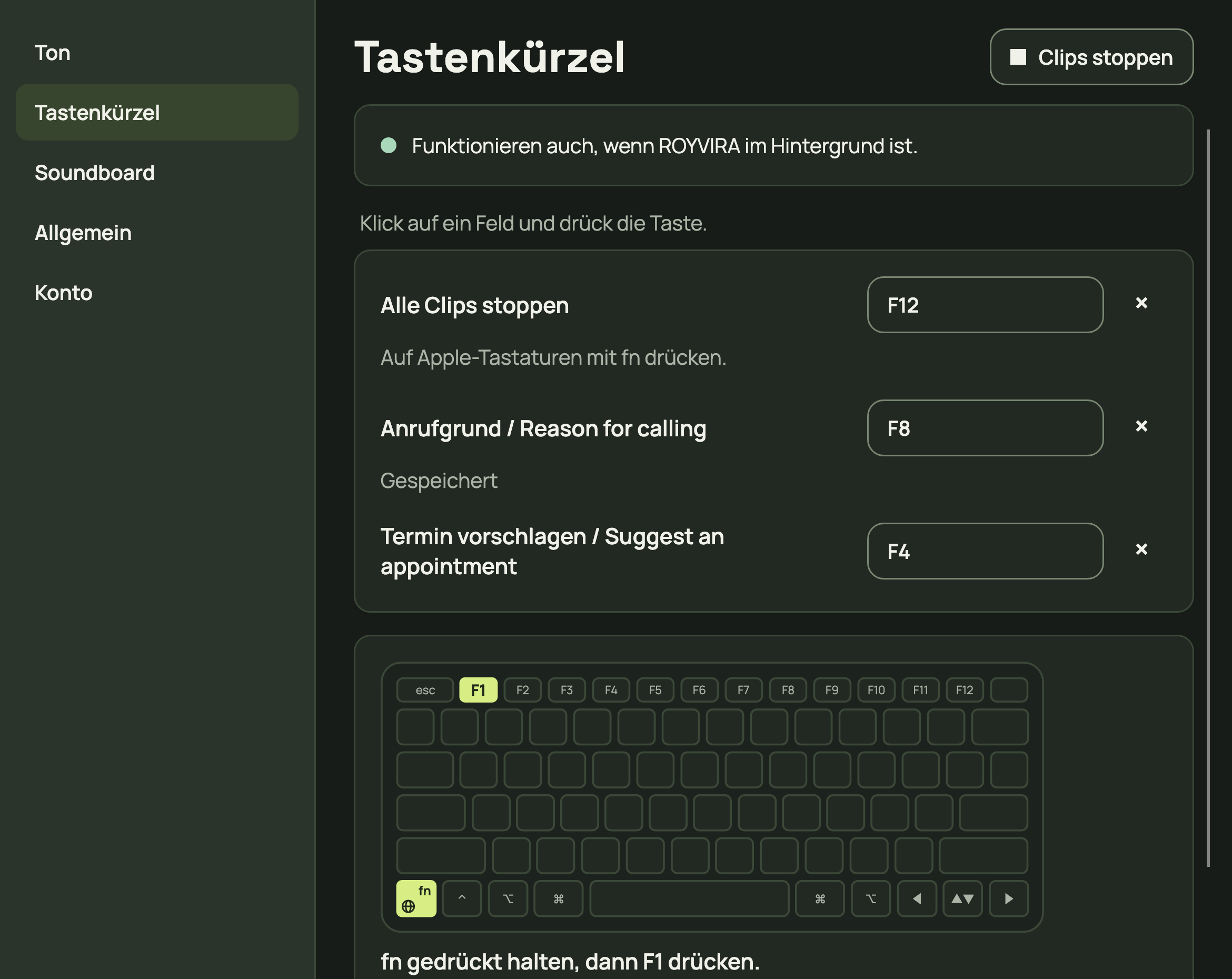Click the green status dot
This screenshot has height=979, width=1232.
click(389, 145)
